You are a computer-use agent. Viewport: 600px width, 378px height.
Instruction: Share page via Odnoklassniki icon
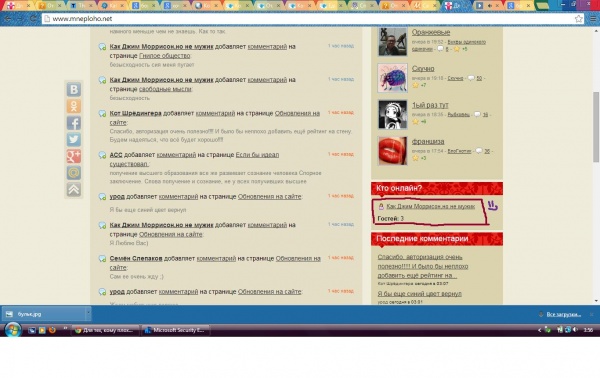[74, 106]
